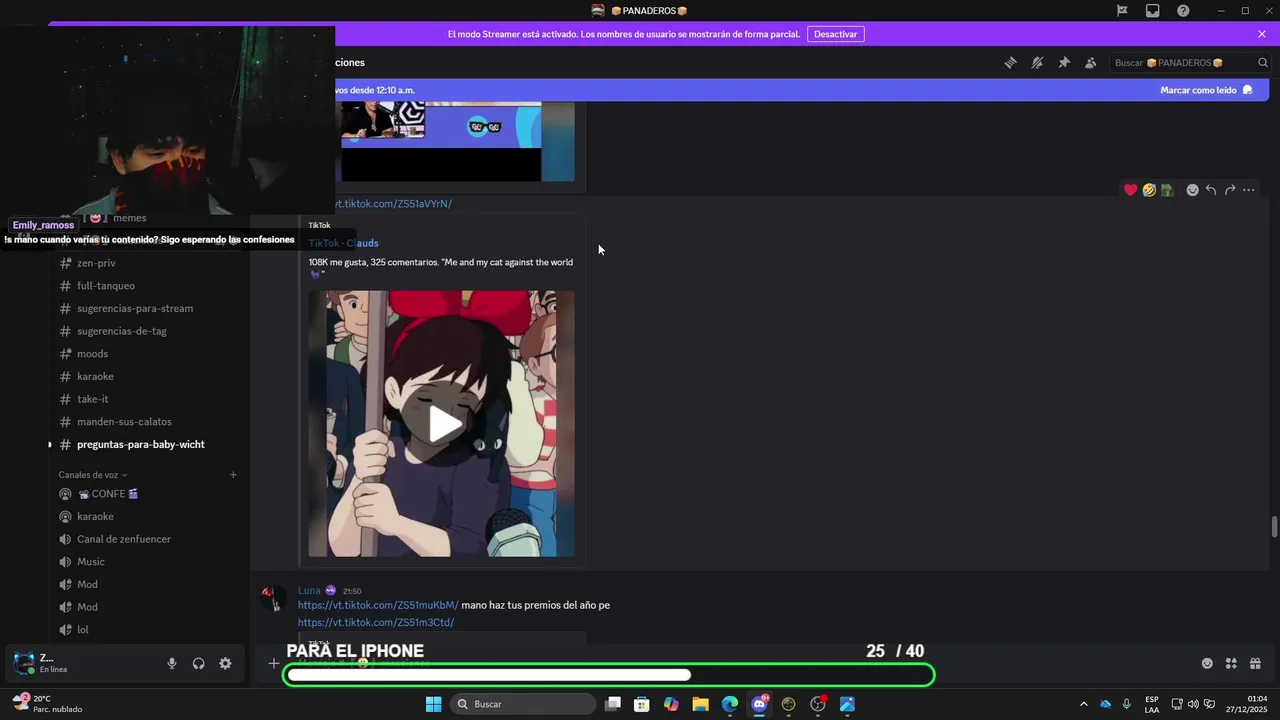Click the reply arrow on the message
The width and height of the screenshot is (1280, 720).
coord(1211,190)
